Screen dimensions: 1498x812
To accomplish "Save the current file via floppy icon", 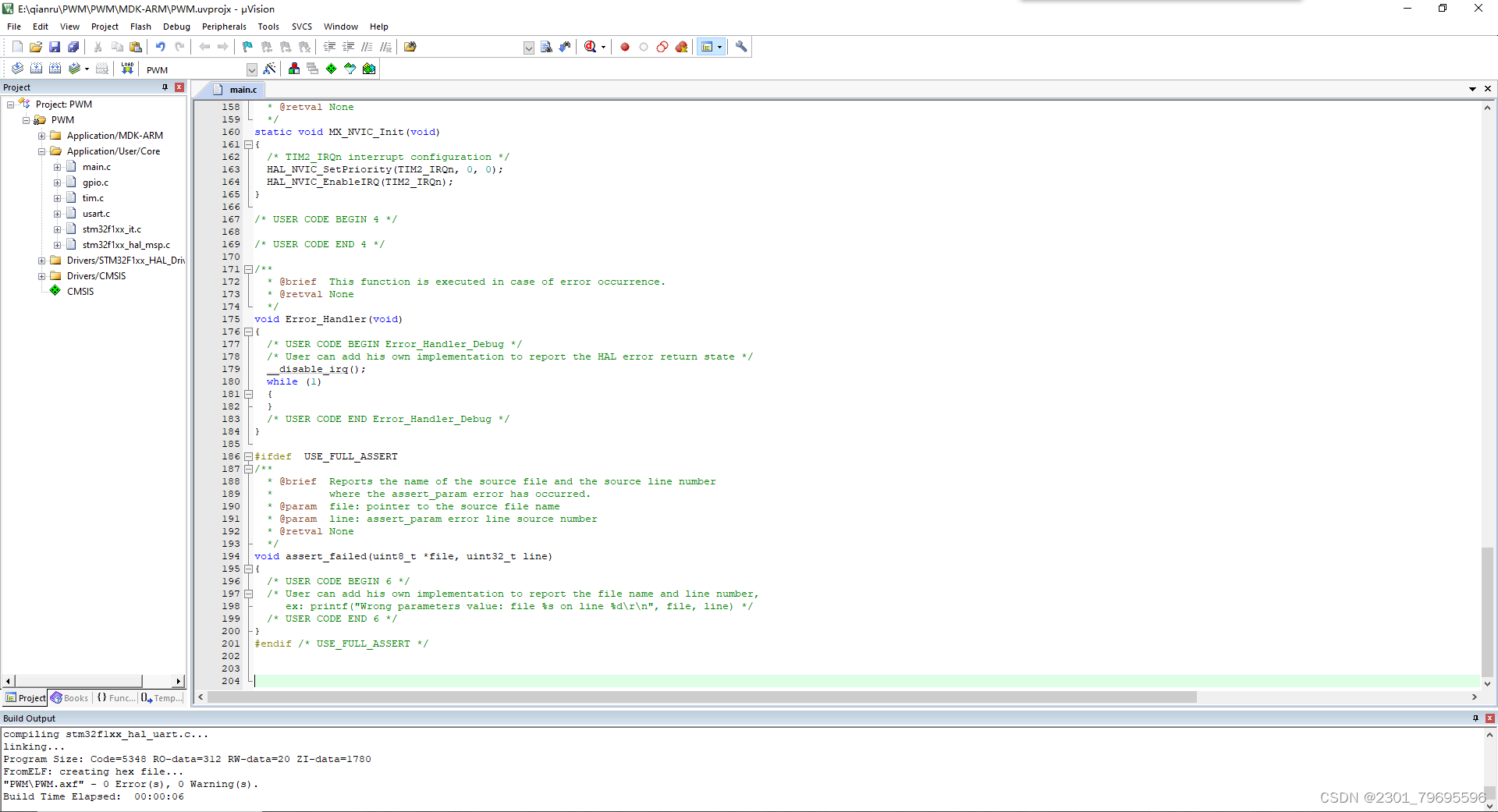I will pyautogui.click(x=55, y=47).
